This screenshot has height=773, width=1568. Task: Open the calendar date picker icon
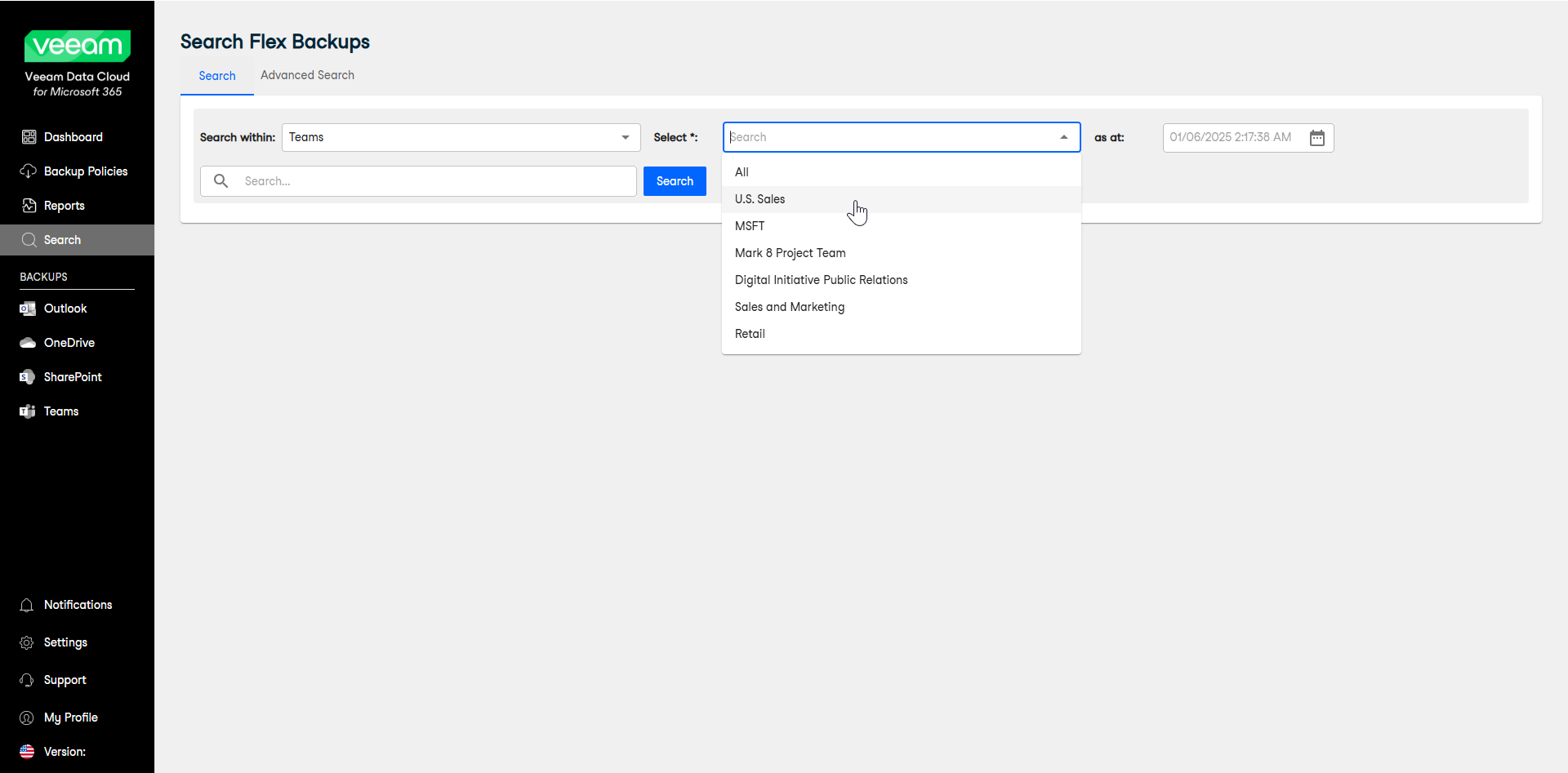pyautogui.click(x=1316, y=138)
